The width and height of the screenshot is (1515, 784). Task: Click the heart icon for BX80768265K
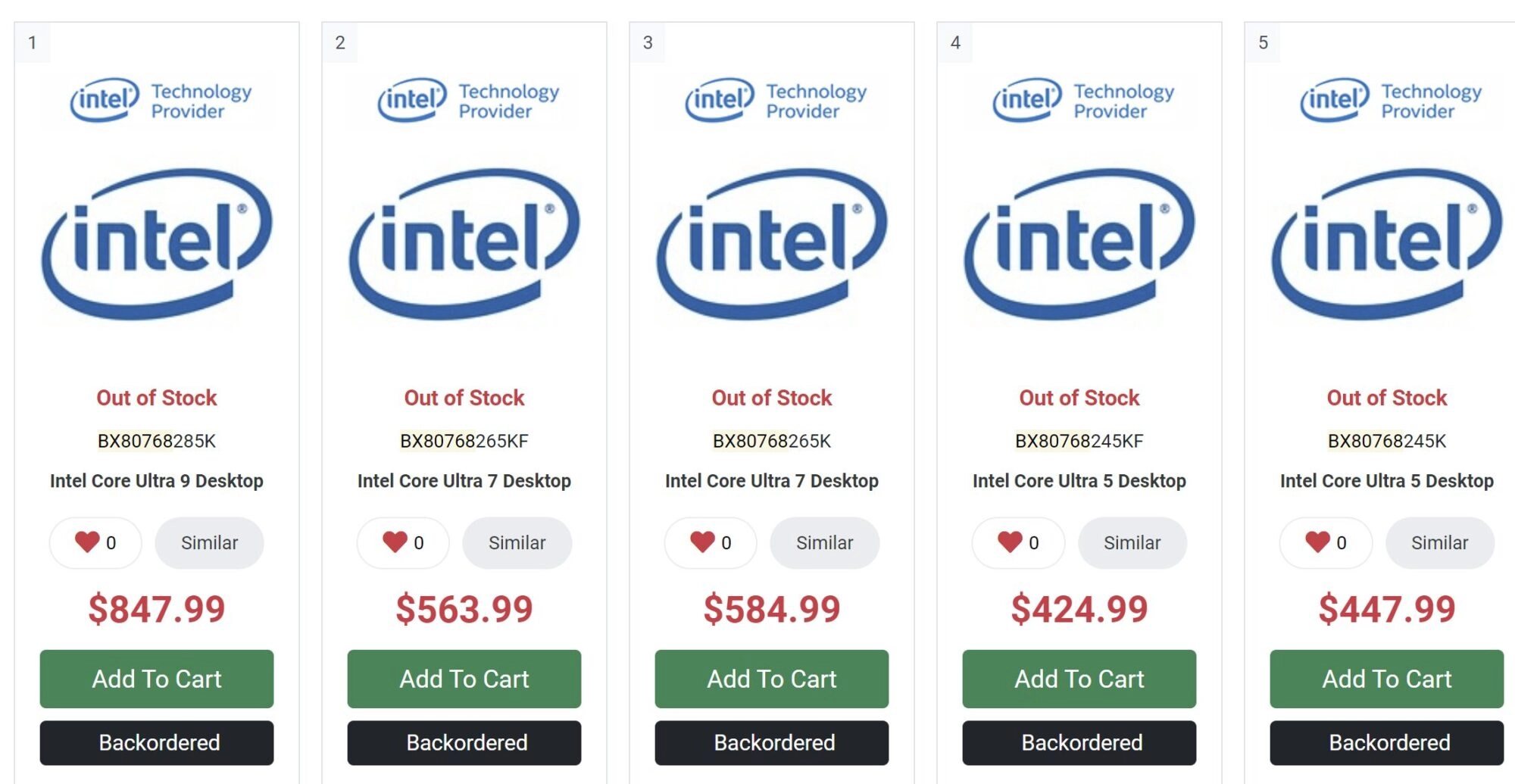(702, 542)
